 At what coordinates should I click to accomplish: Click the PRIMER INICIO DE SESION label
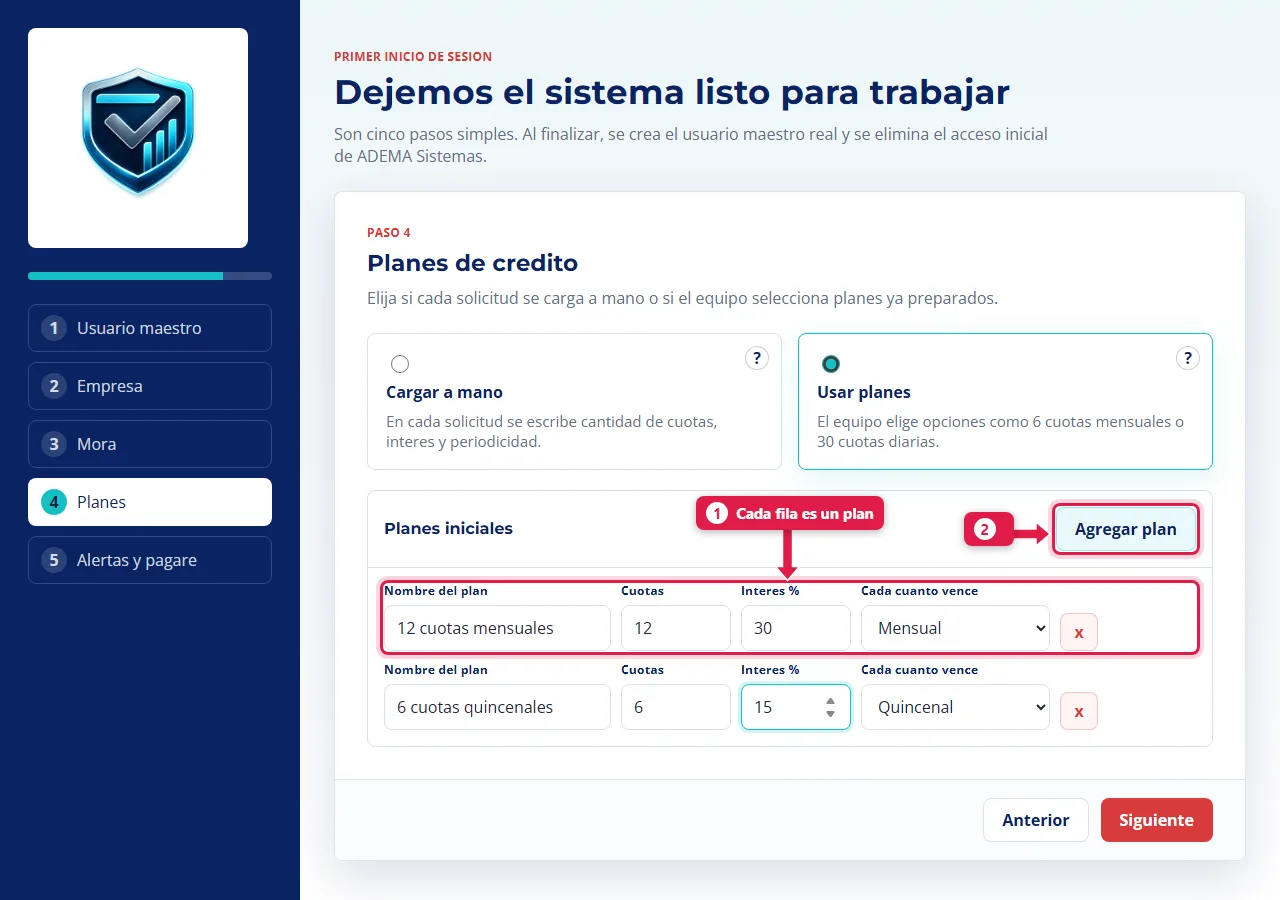[x=413, y=57]
